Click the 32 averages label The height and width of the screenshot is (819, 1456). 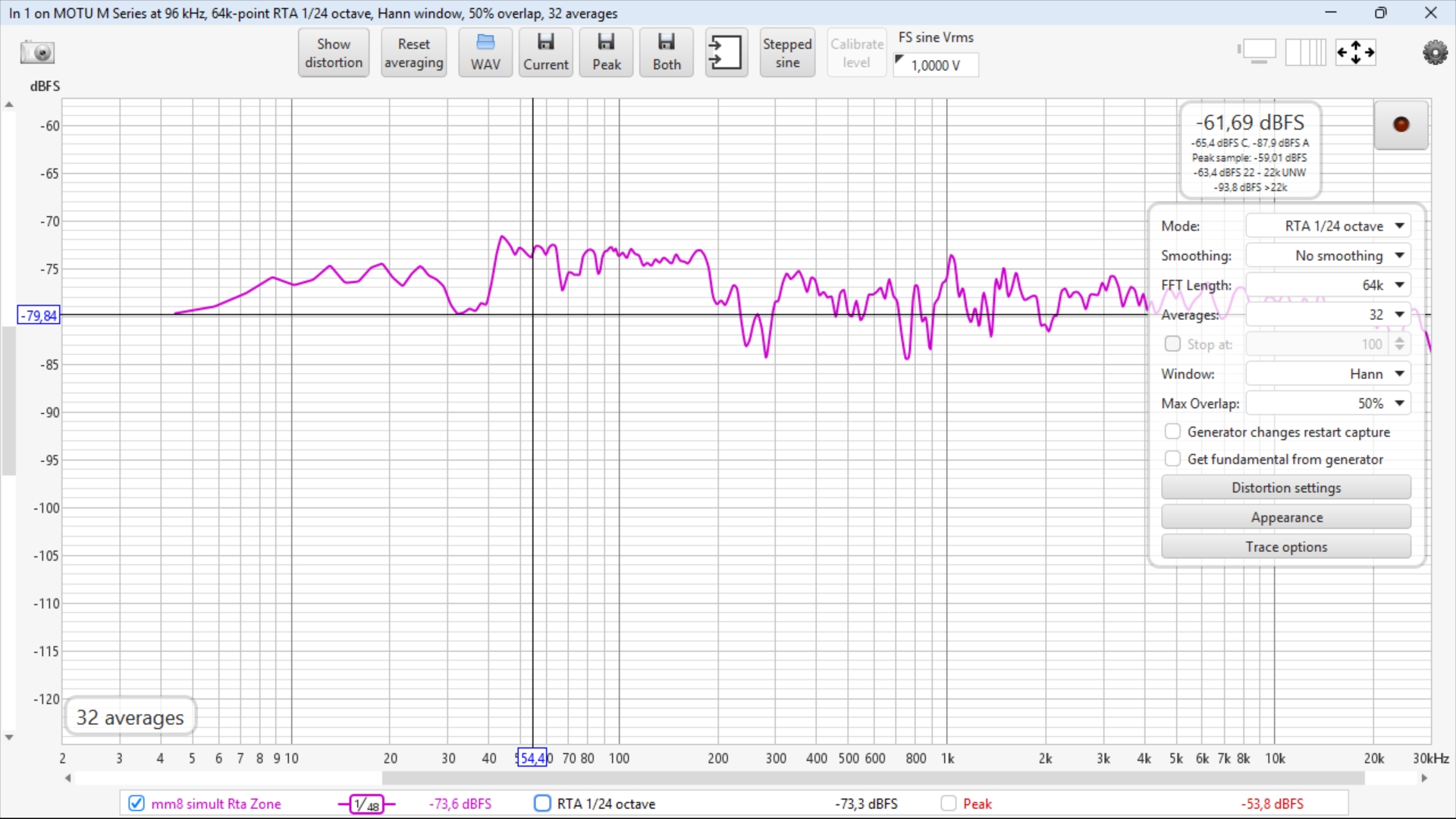130,717
